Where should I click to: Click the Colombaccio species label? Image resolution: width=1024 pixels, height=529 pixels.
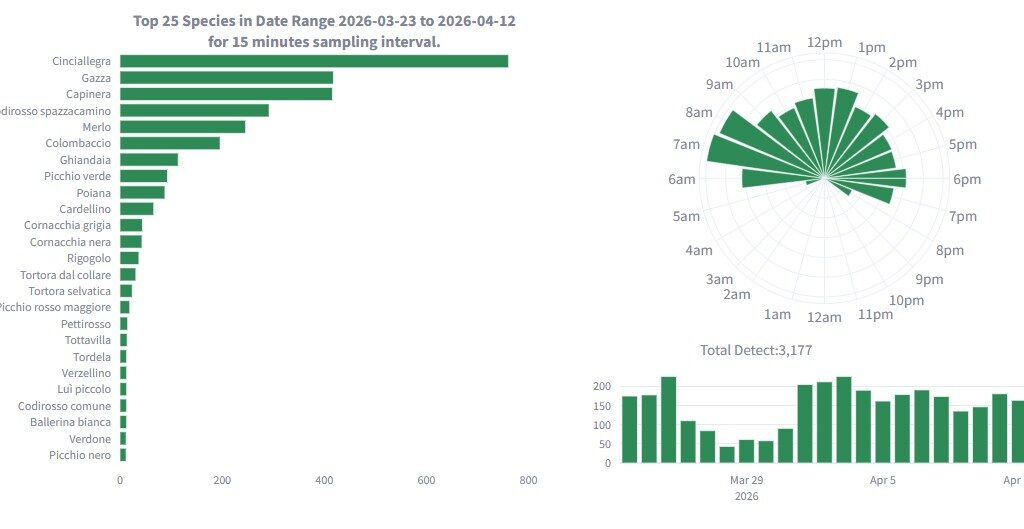[x=78, y=143]
